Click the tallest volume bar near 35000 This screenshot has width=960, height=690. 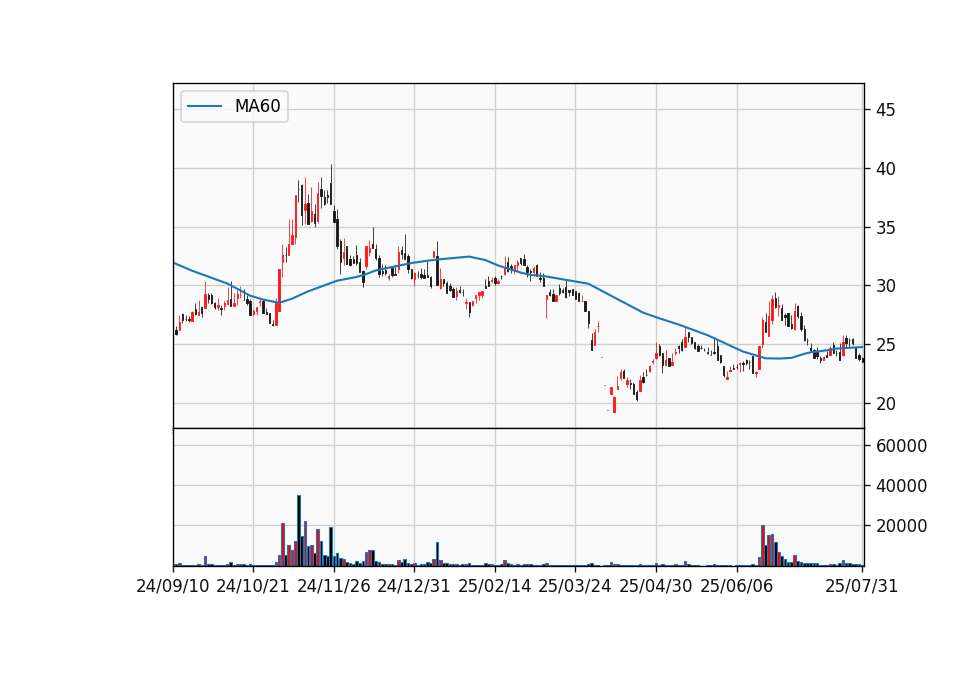click(x=299, y=531)
